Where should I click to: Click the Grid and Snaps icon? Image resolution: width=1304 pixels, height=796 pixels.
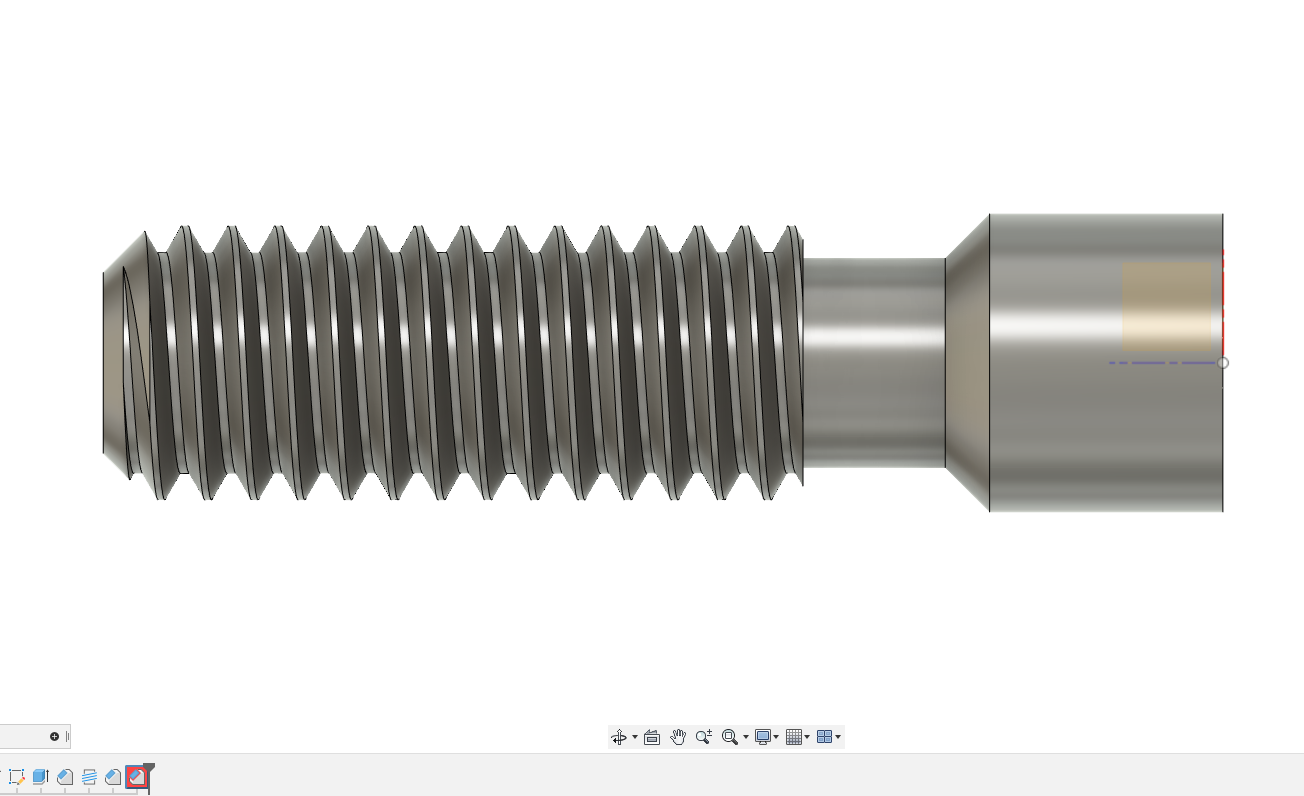795,737
